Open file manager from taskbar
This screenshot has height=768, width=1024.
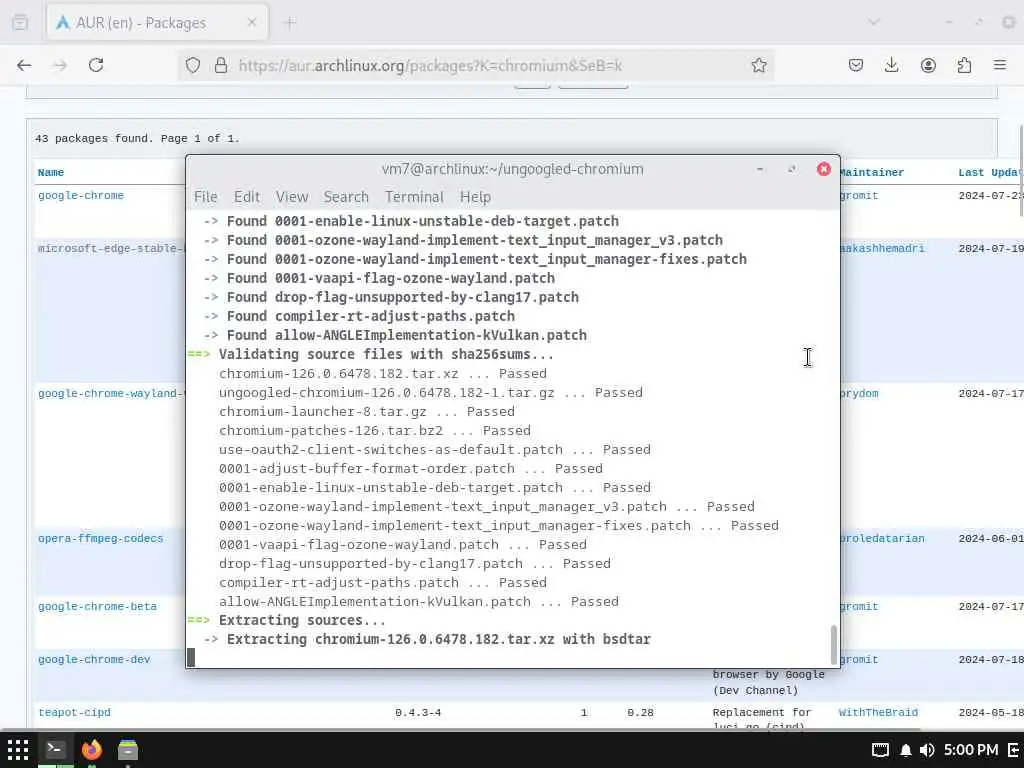pos(128,749)
